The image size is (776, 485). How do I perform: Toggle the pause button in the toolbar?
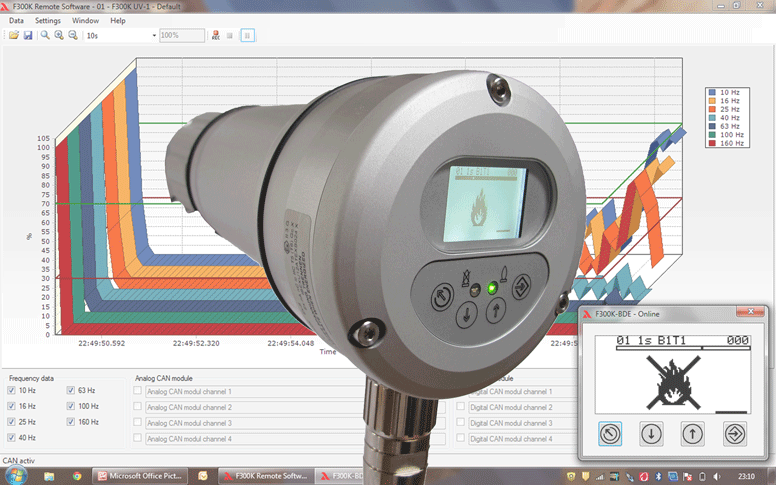coord(247,35)
